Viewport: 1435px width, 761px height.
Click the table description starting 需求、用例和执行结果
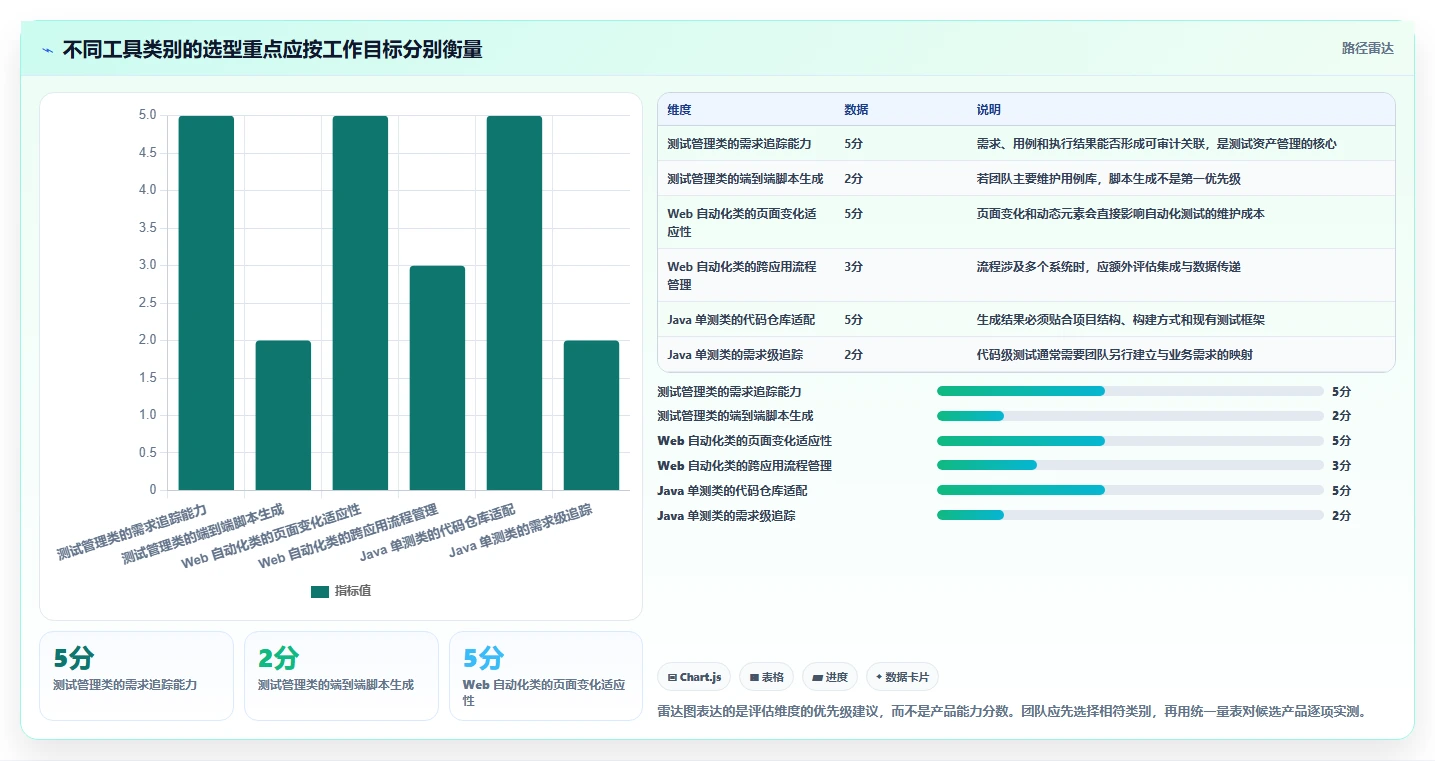click(1157, 144)
